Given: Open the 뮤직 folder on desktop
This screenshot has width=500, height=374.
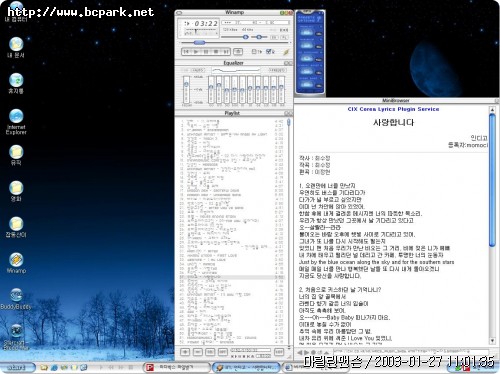Looking at the screenshot, I should click(x=16, y=156).
